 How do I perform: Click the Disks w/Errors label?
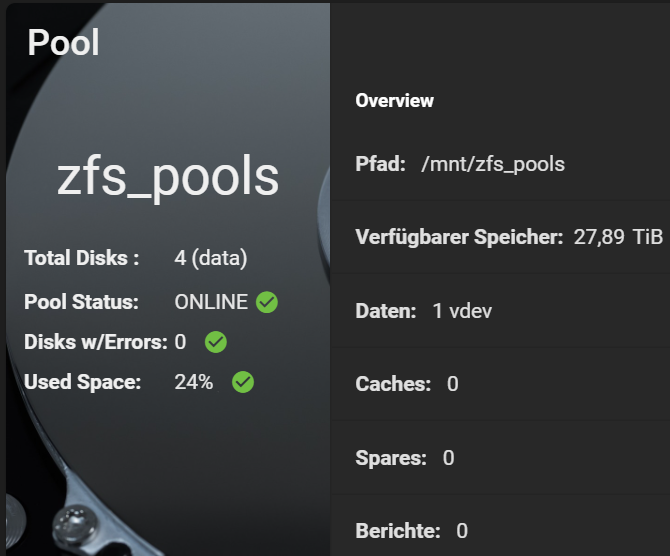coord(96,342)
